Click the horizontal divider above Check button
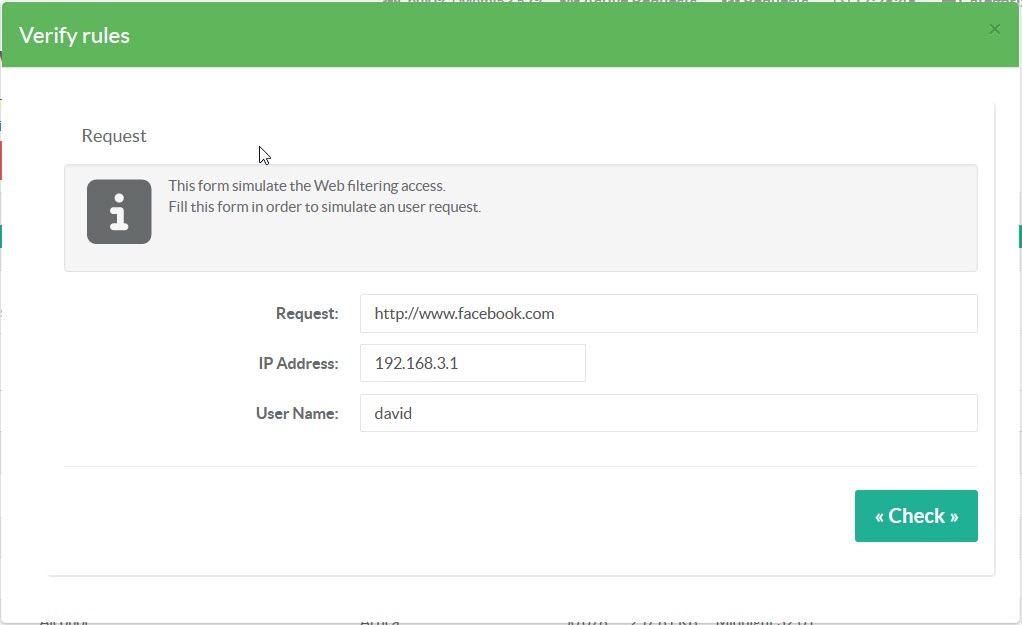Viewport: 1022px width, 625px height. tap(520, 466)
